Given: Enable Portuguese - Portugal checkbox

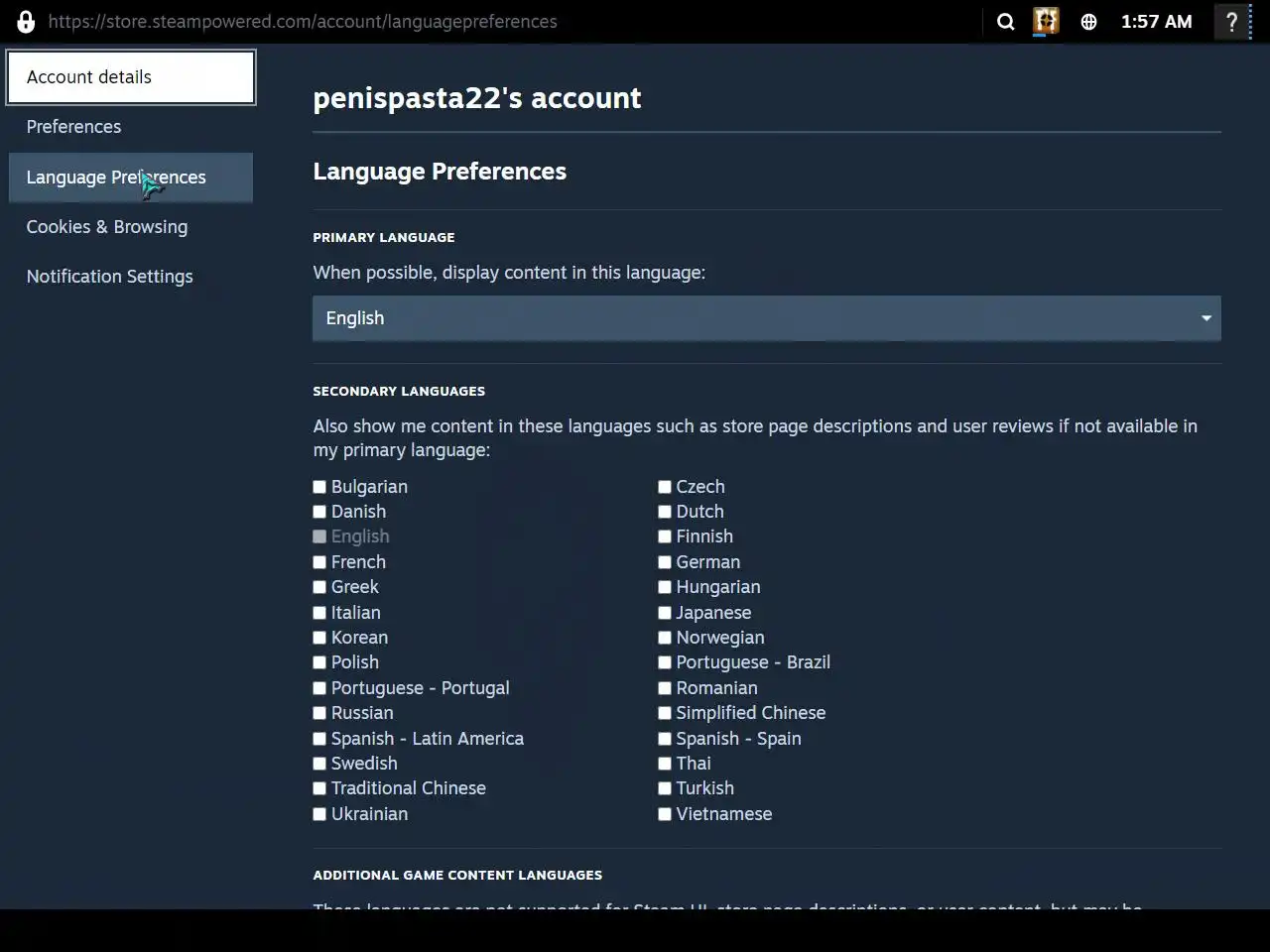Looking at the screenshot, I should point(319,688).
